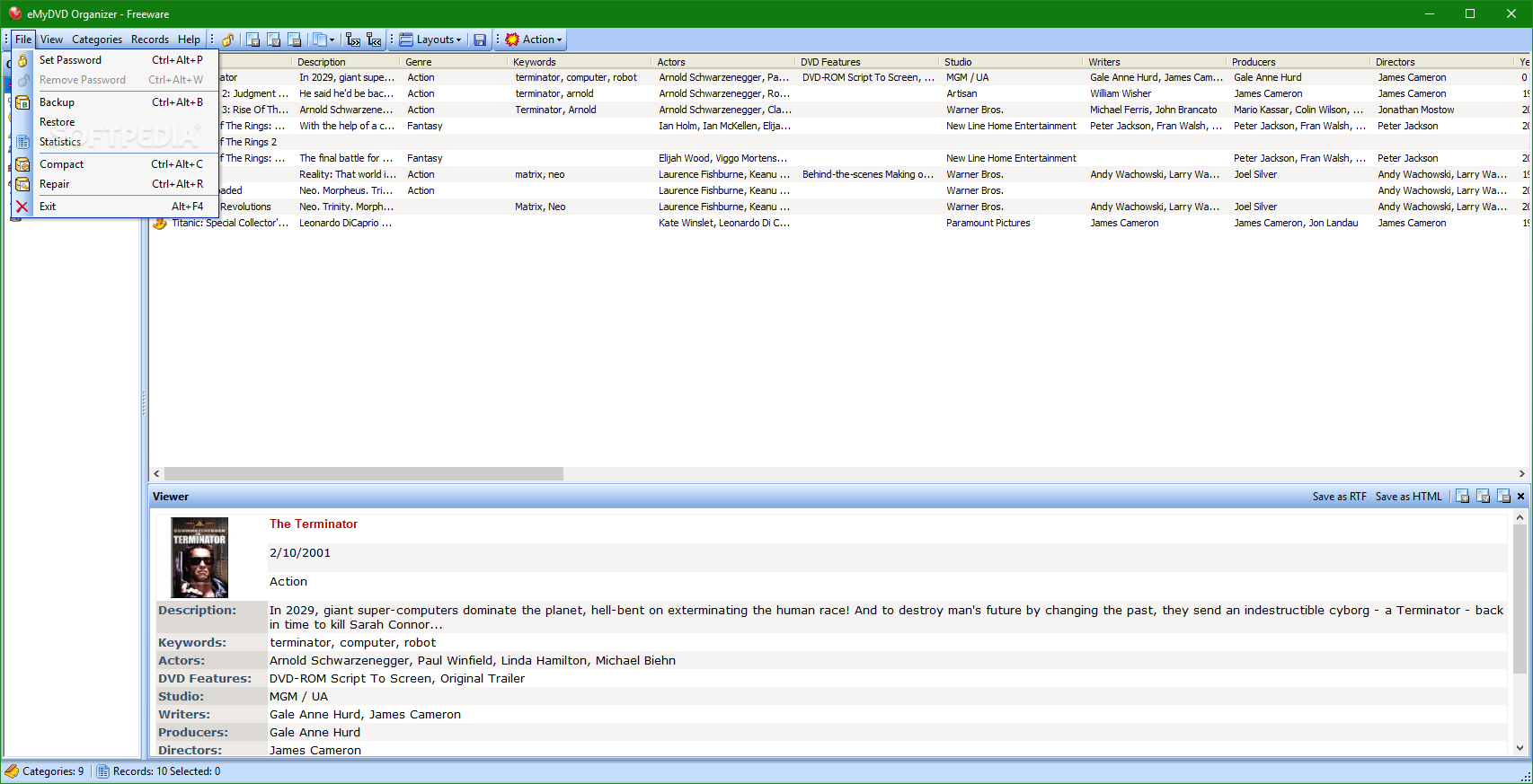Click the Statistics sheet icon in menu
The width and height of the screenshot is (1533, 784).
click(22, 142)
